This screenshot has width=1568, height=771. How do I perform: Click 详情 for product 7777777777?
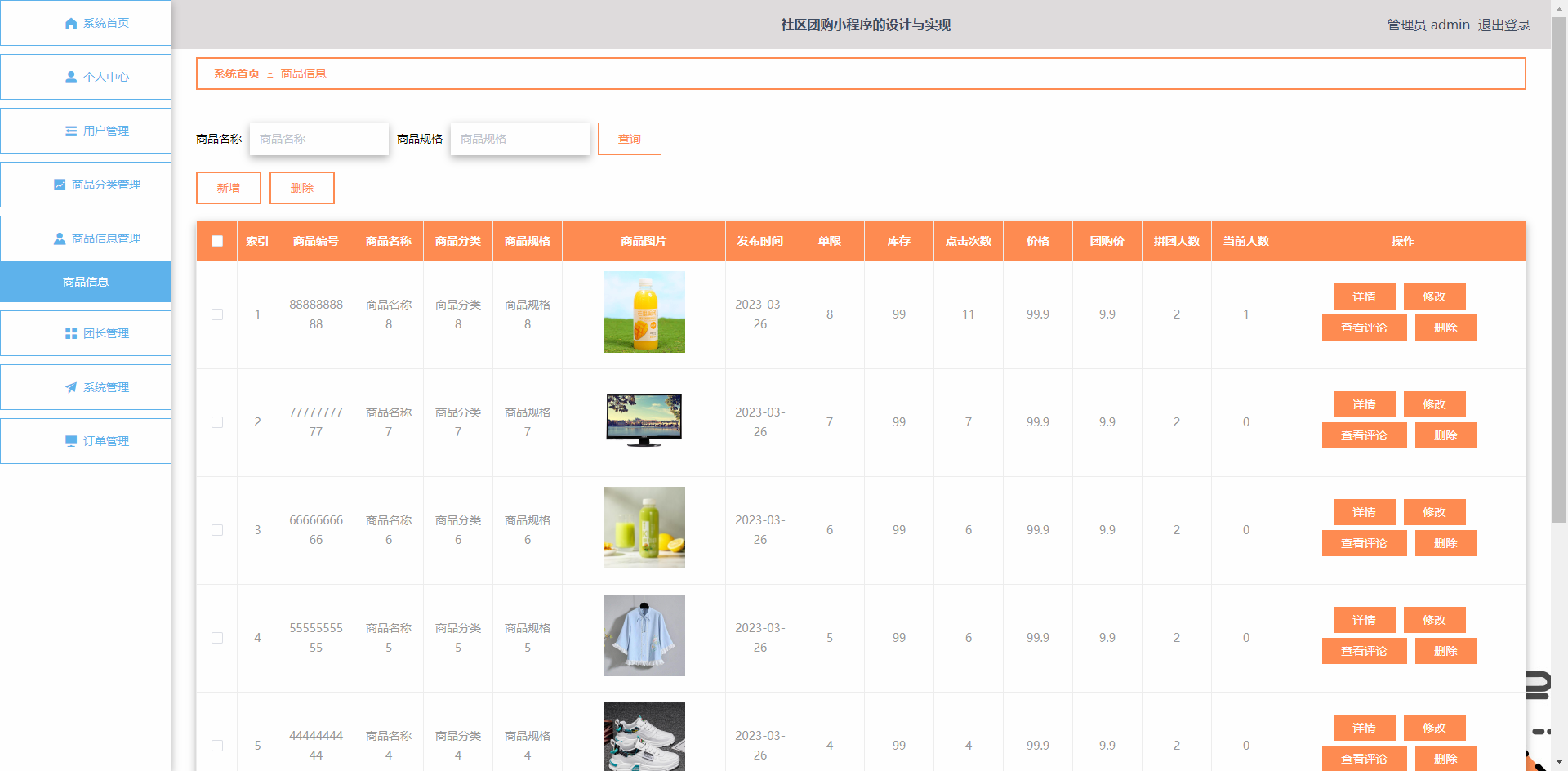coord(1365,404)
